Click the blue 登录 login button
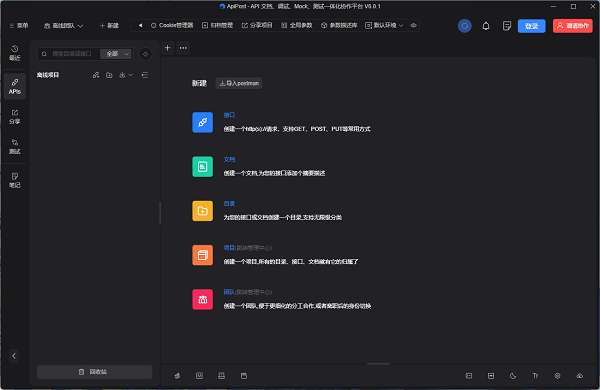 tap(532, 26)
